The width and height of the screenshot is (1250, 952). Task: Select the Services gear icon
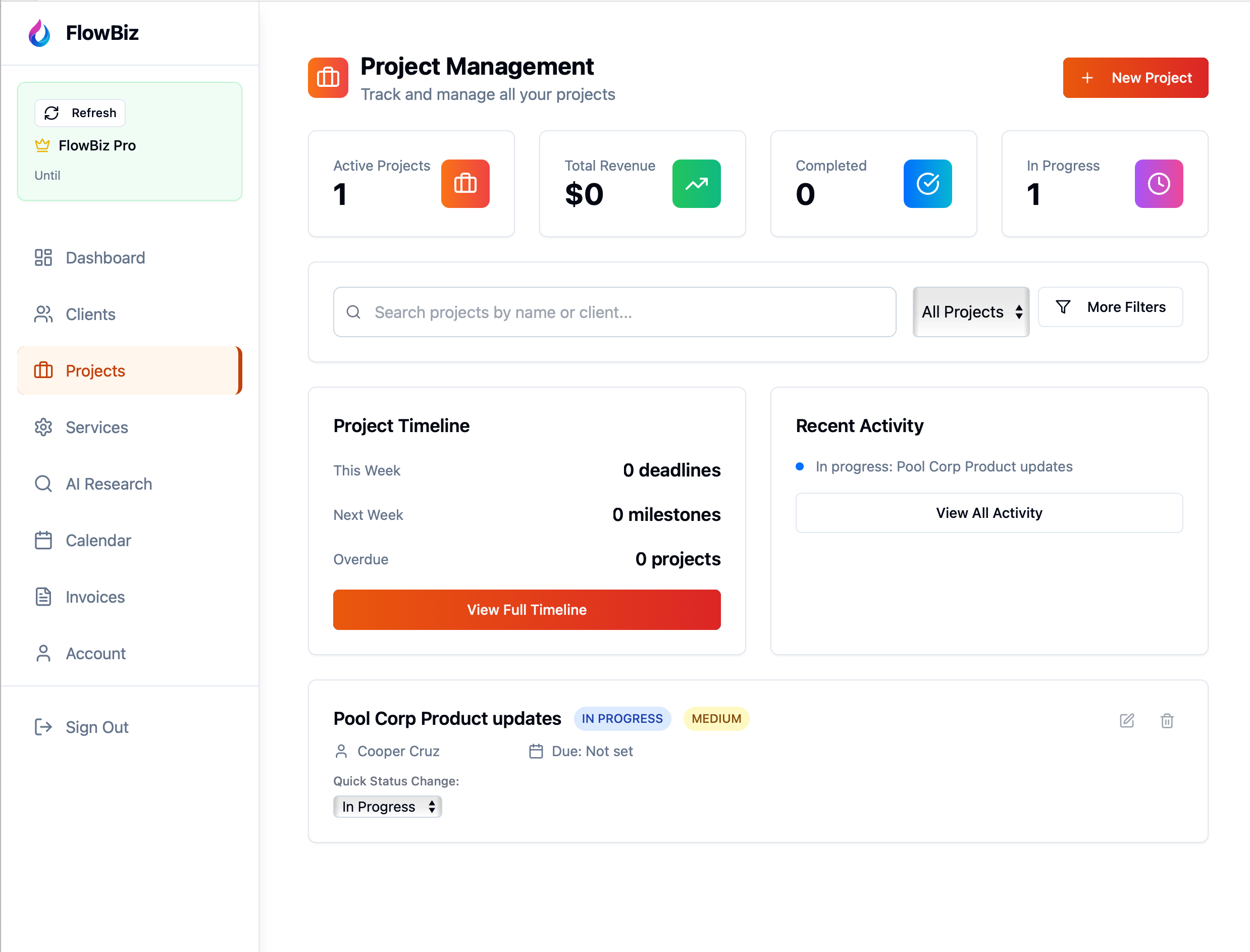(x=43, y=427)
